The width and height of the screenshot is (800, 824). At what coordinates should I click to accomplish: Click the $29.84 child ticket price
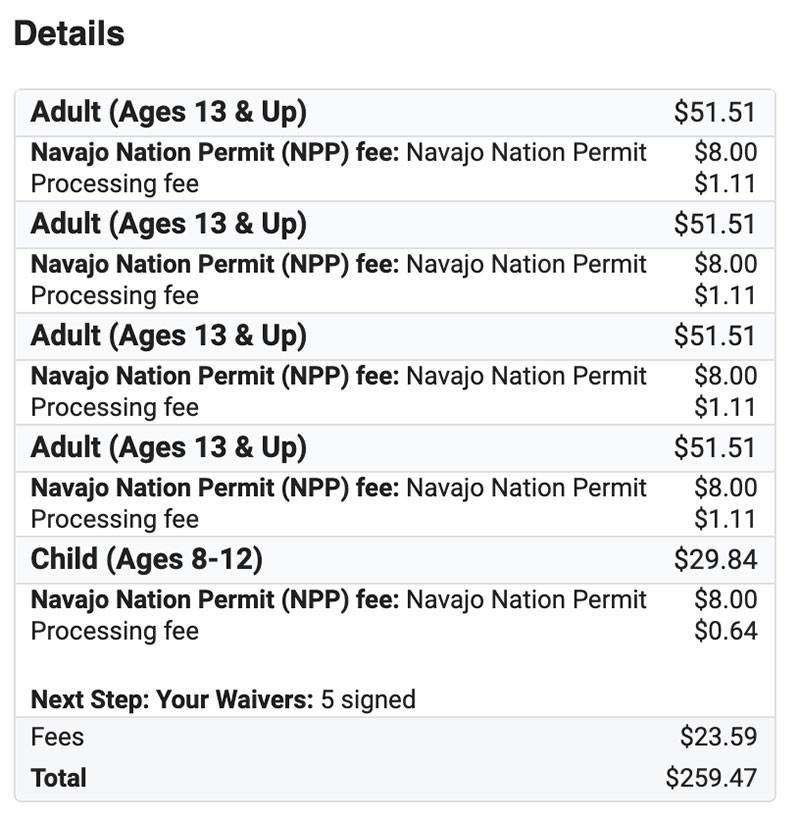[715, 559]
